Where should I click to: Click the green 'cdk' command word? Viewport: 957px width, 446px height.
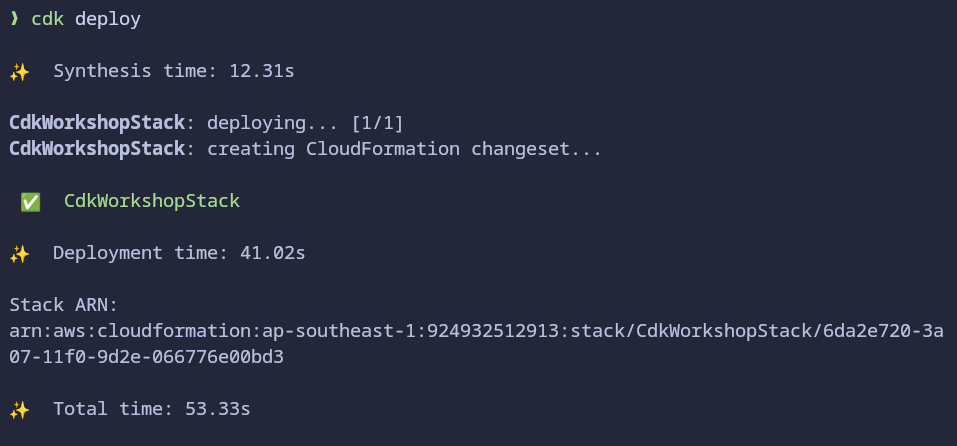(48, 19)
